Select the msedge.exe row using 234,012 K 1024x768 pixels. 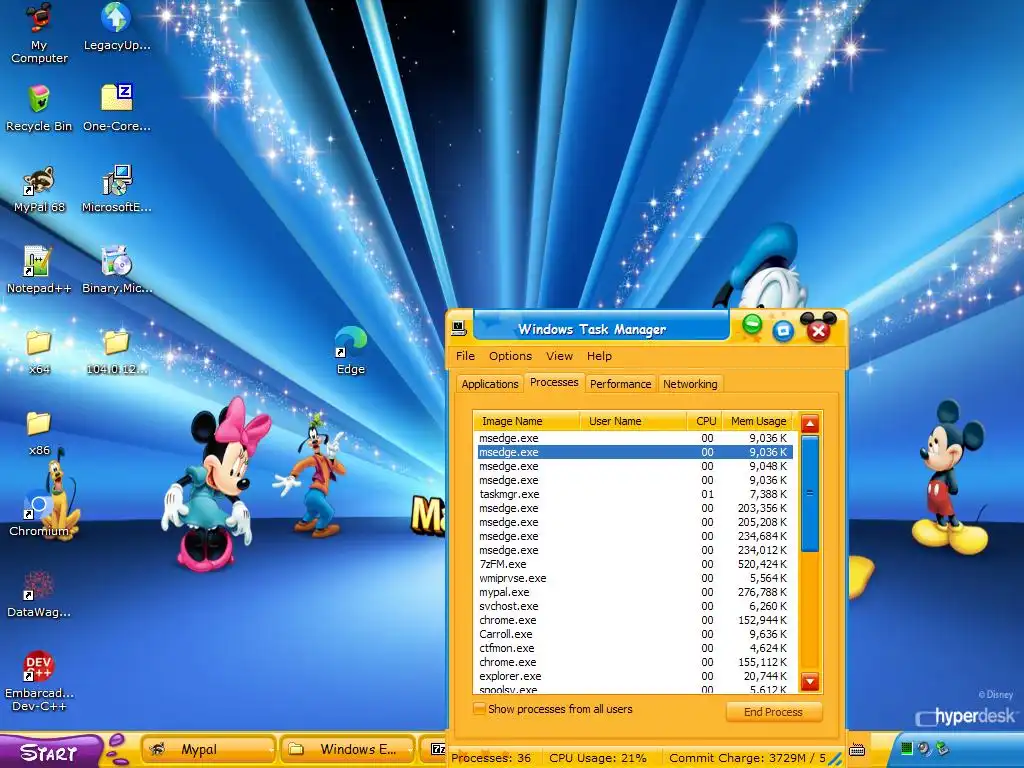click(x=633, y=551)
